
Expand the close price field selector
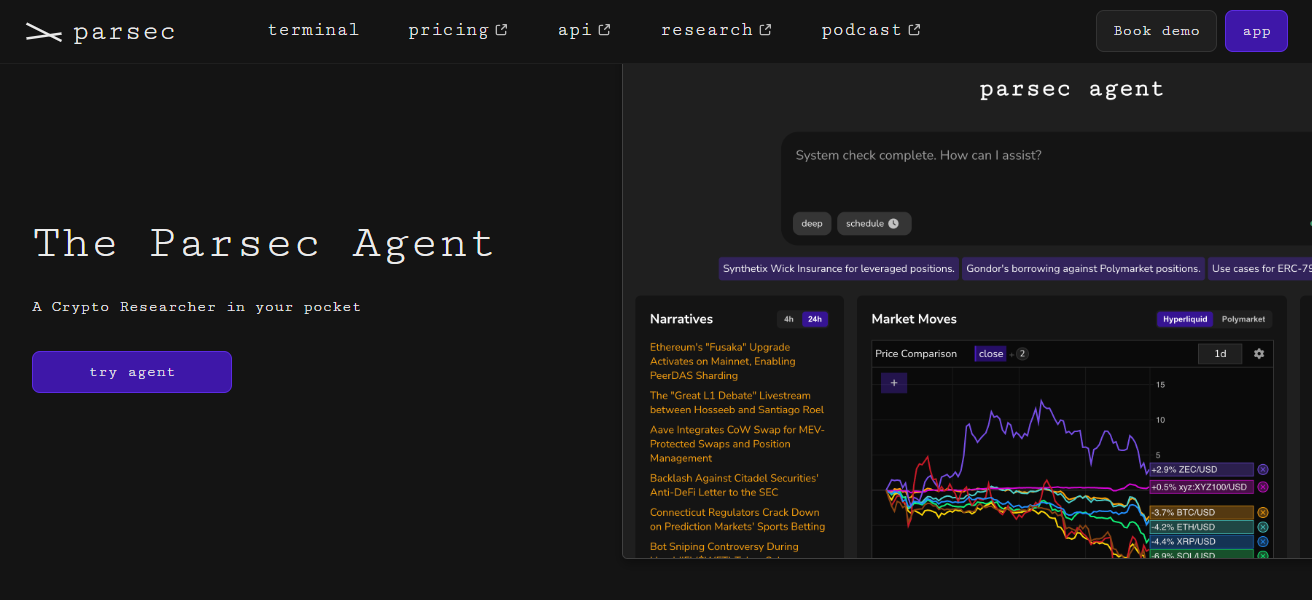pyautogui.click(x=991, y=354)
